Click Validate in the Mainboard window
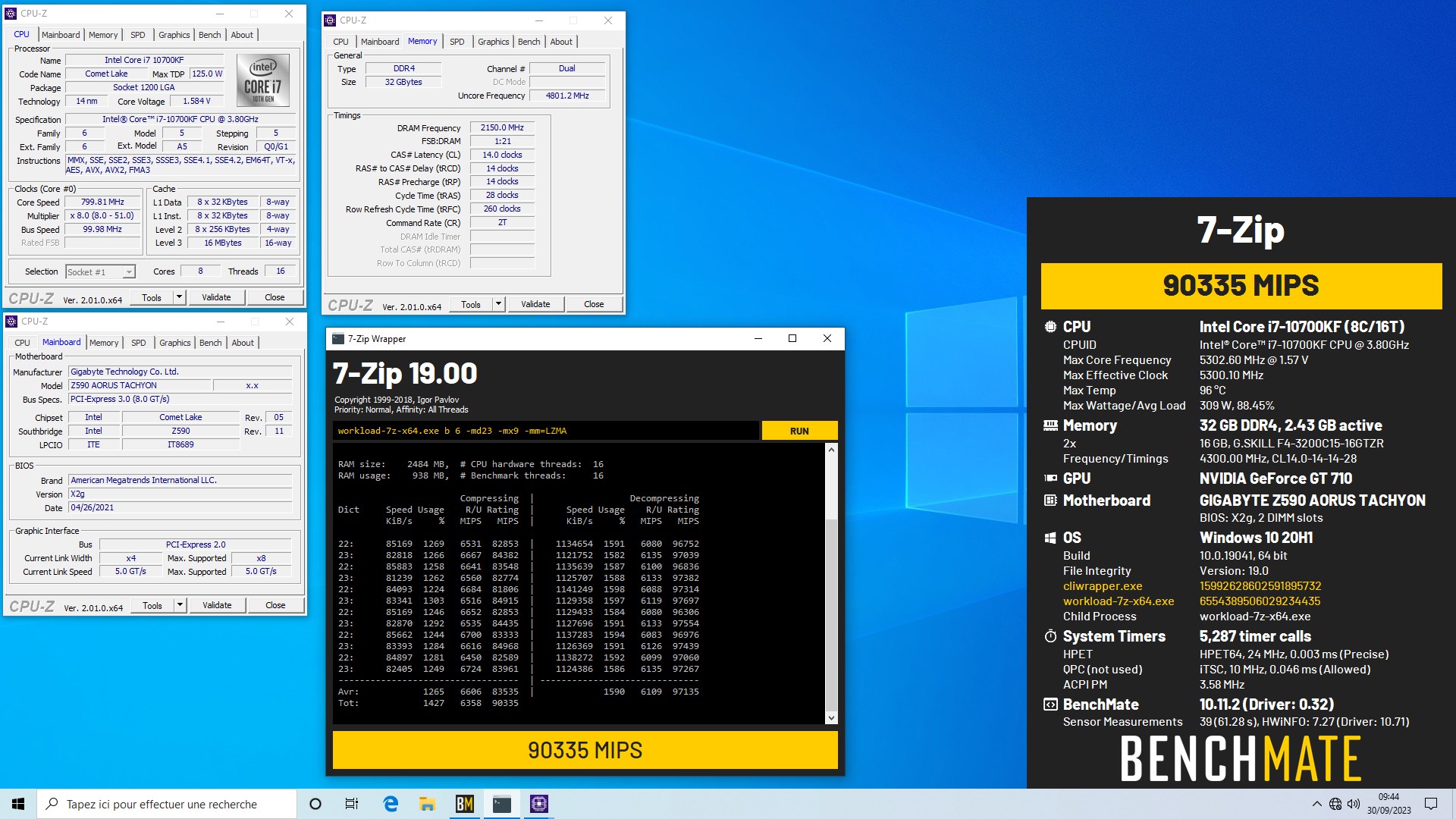 point(217,605)
